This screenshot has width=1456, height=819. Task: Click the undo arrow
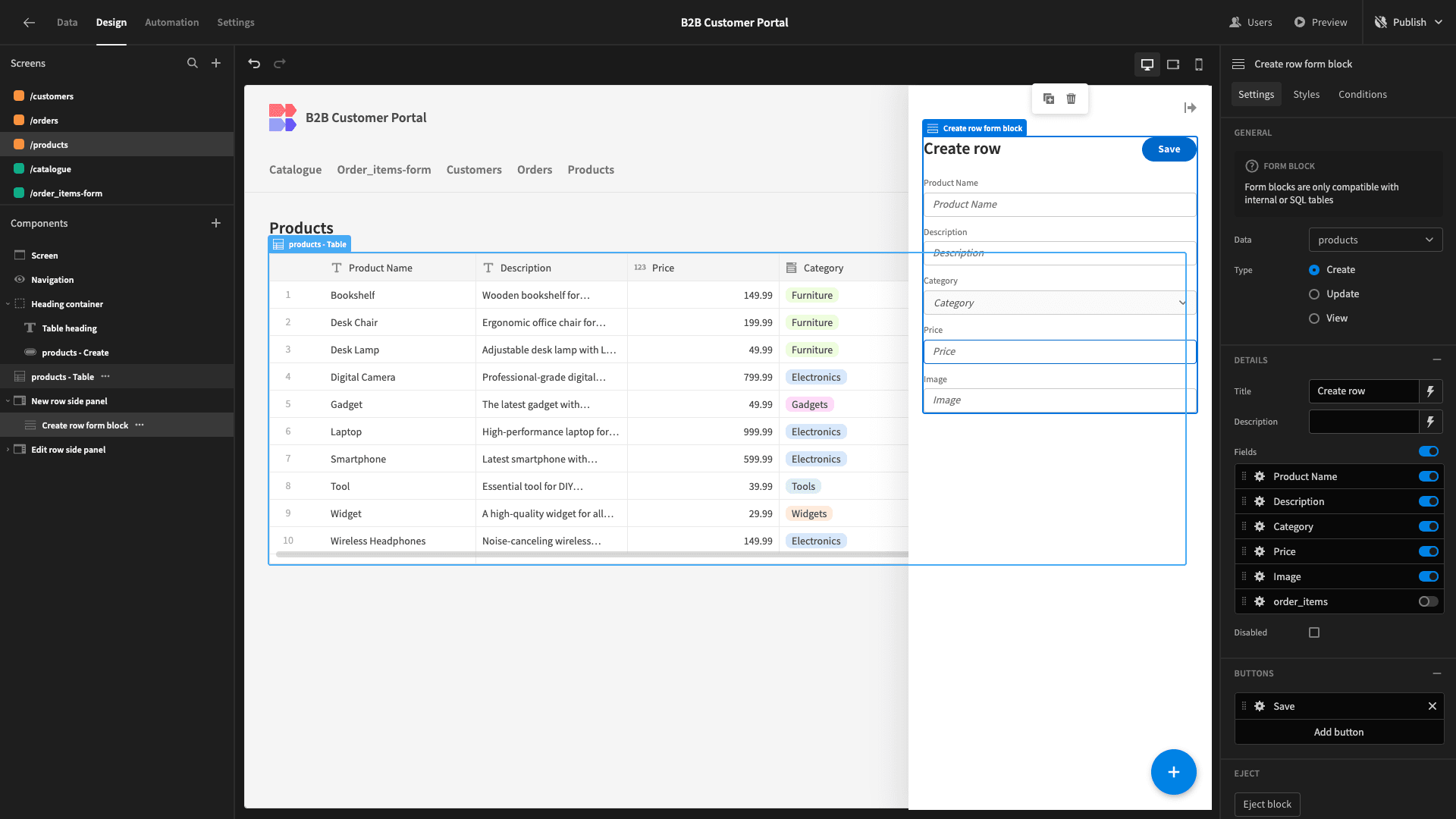[x=254, y=64]
